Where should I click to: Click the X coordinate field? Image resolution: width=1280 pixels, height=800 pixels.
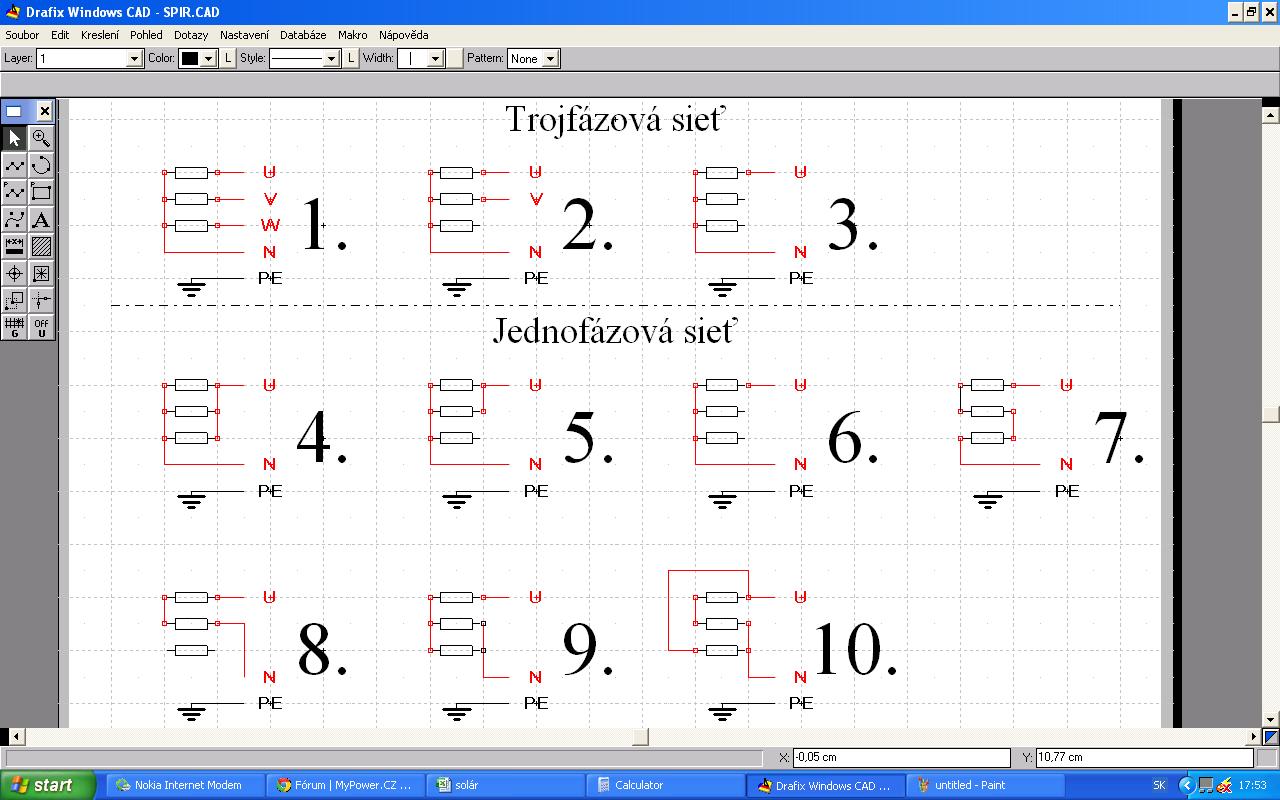900,757
